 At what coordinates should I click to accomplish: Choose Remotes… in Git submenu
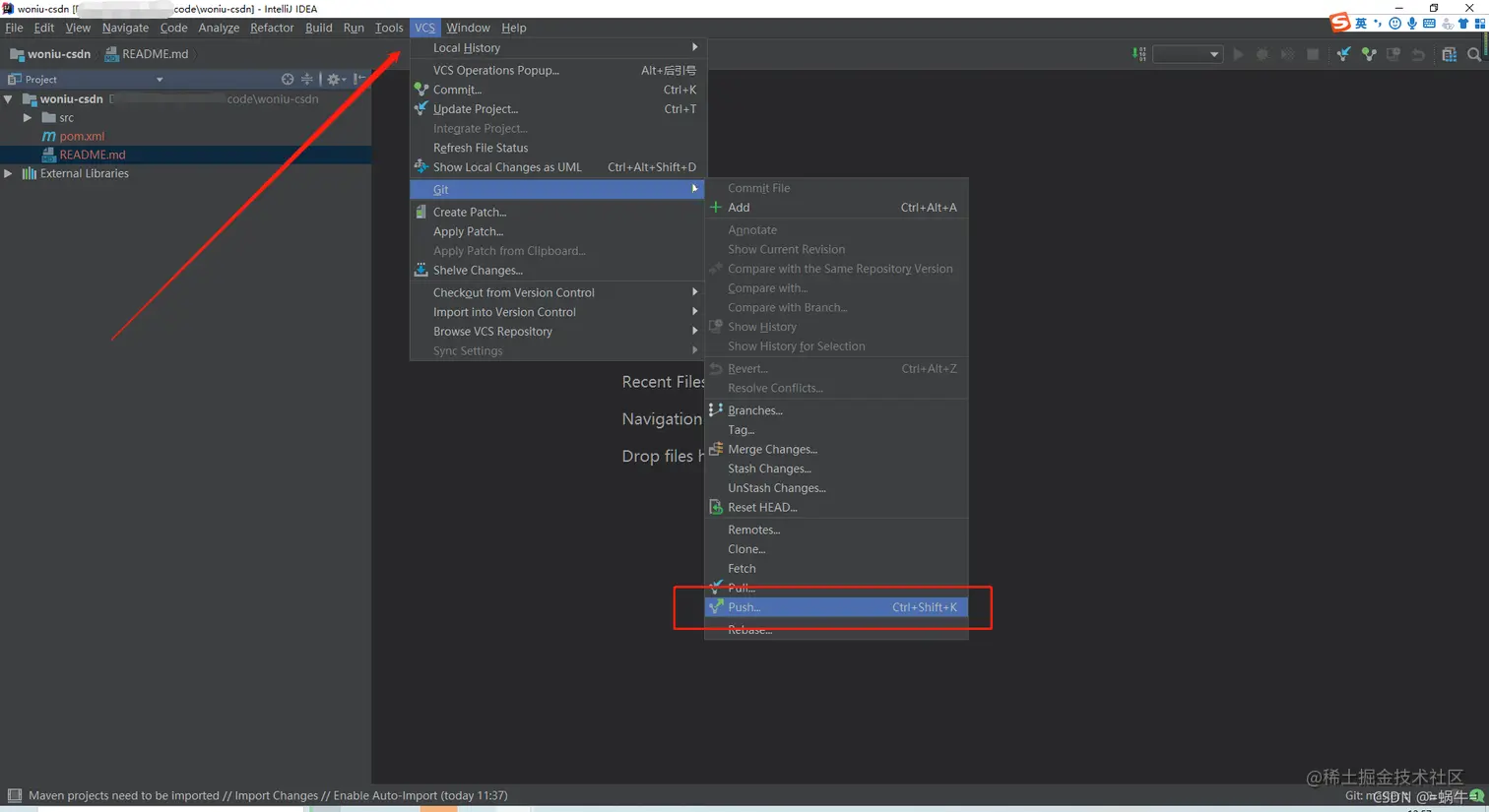point(836,530)
